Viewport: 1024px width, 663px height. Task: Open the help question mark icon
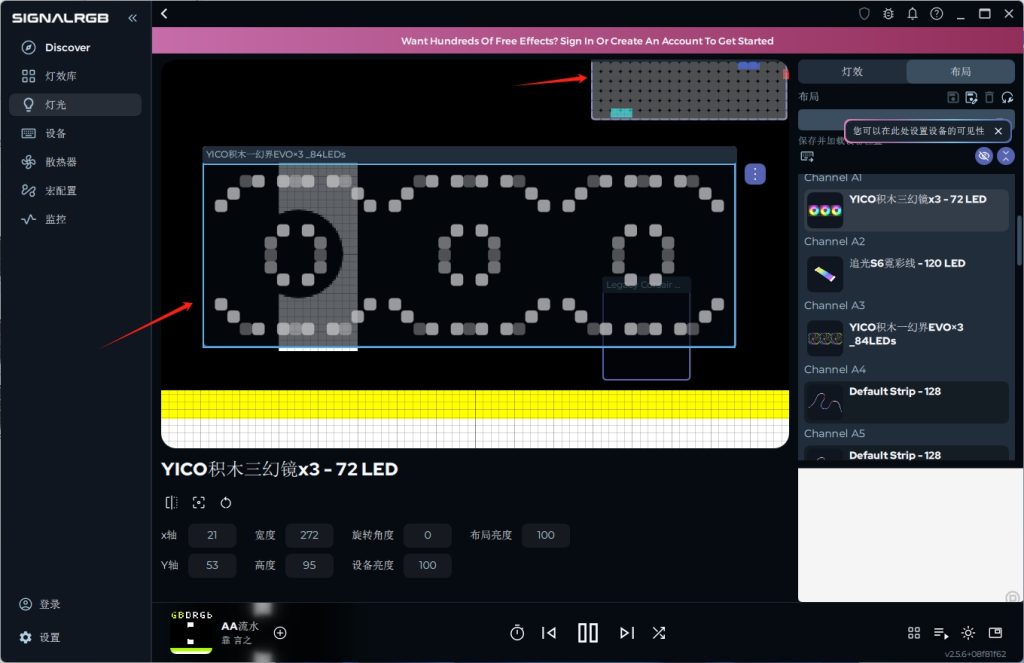936,14
